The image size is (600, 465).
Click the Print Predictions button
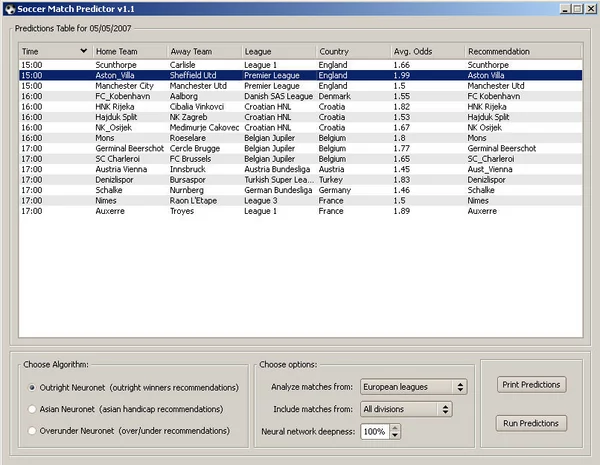(x=531, y=385)
